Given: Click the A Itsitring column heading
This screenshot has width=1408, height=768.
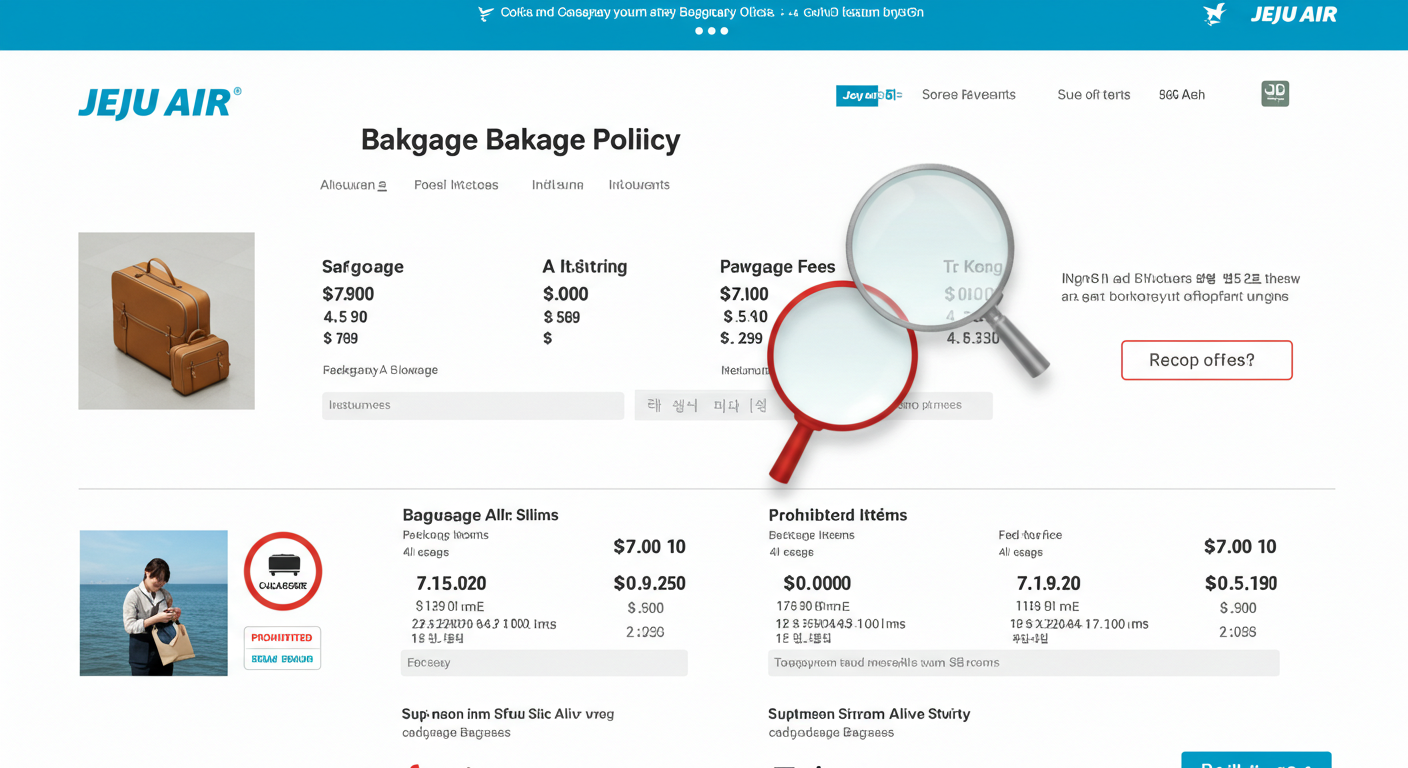Looking at the screenshot, I should click(x=585, y=267).
